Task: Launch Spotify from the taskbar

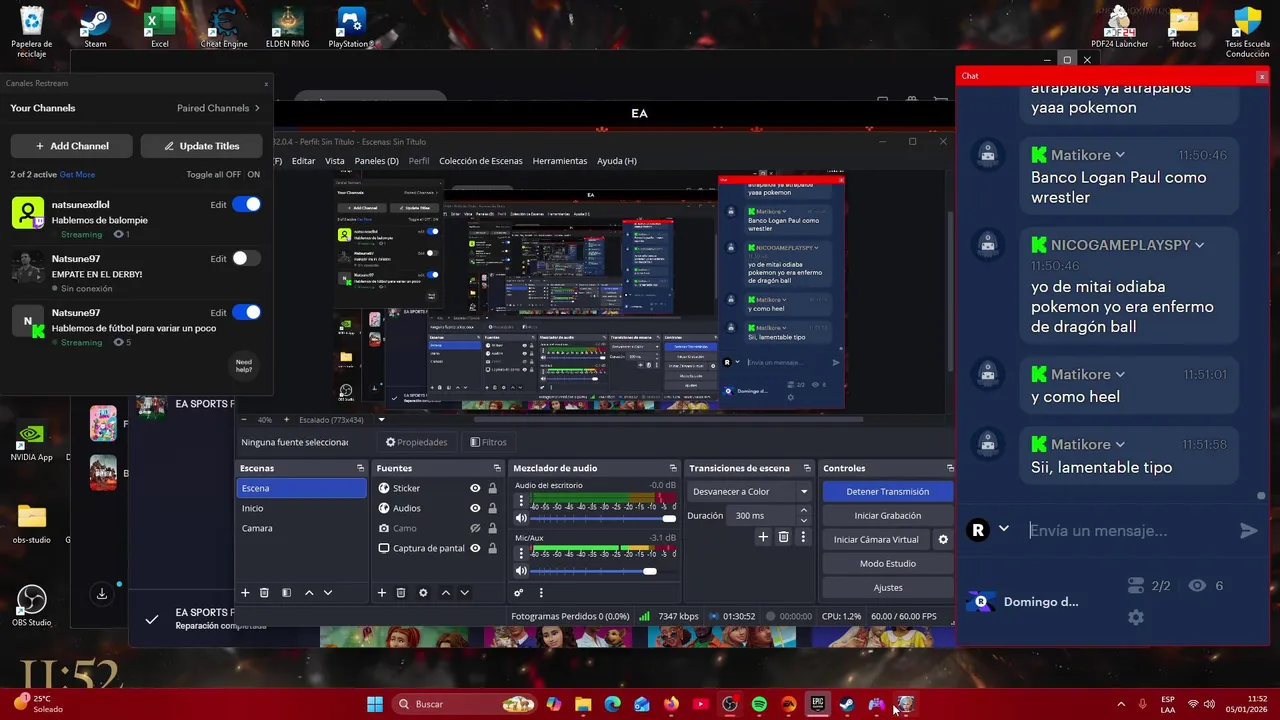Action: click(x=759, y=704)
